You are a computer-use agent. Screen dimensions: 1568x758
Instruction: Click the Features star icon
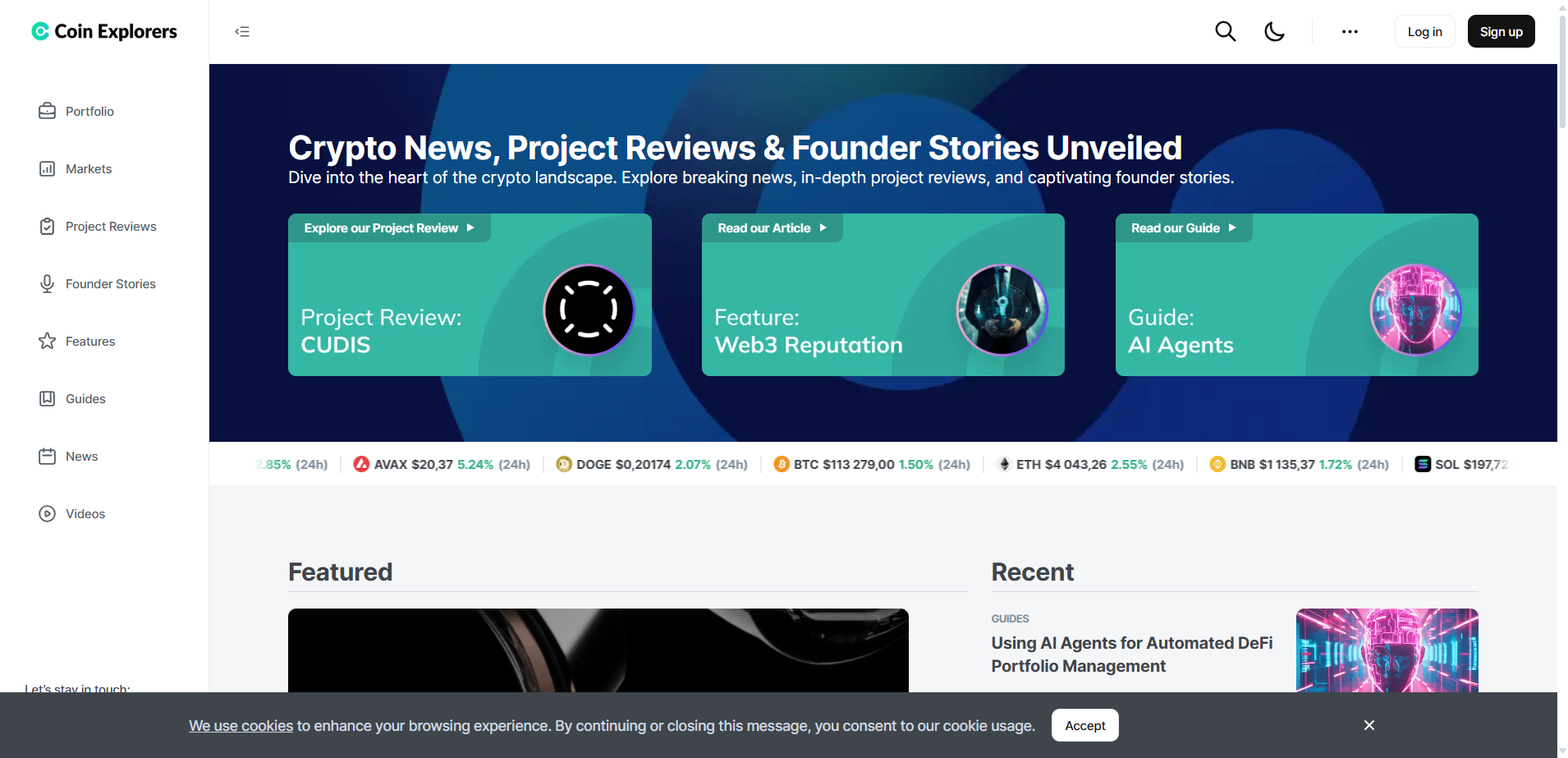[x=48, y=341]
